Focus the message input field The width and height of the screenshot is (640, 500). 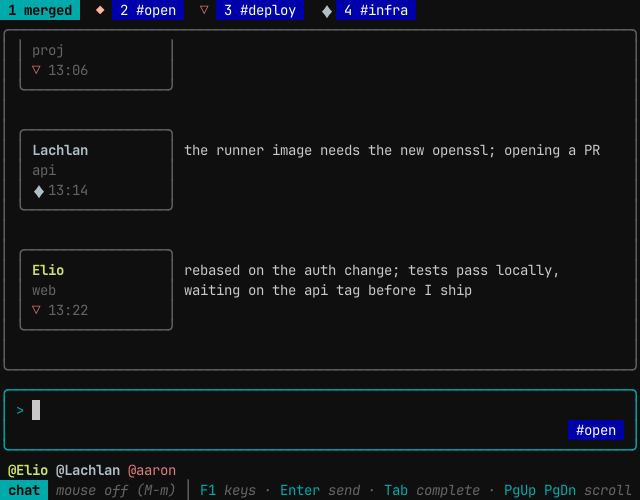(x=320, y=420)
